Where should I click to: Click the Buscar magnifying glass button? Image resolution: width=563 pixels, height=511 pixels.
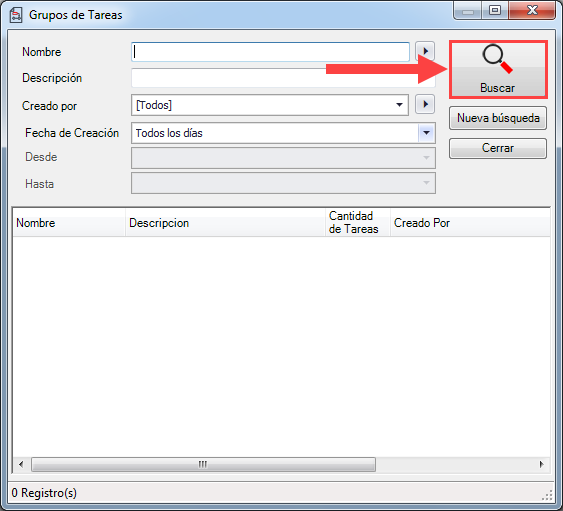pyautogui.click(x=498, y=70)
